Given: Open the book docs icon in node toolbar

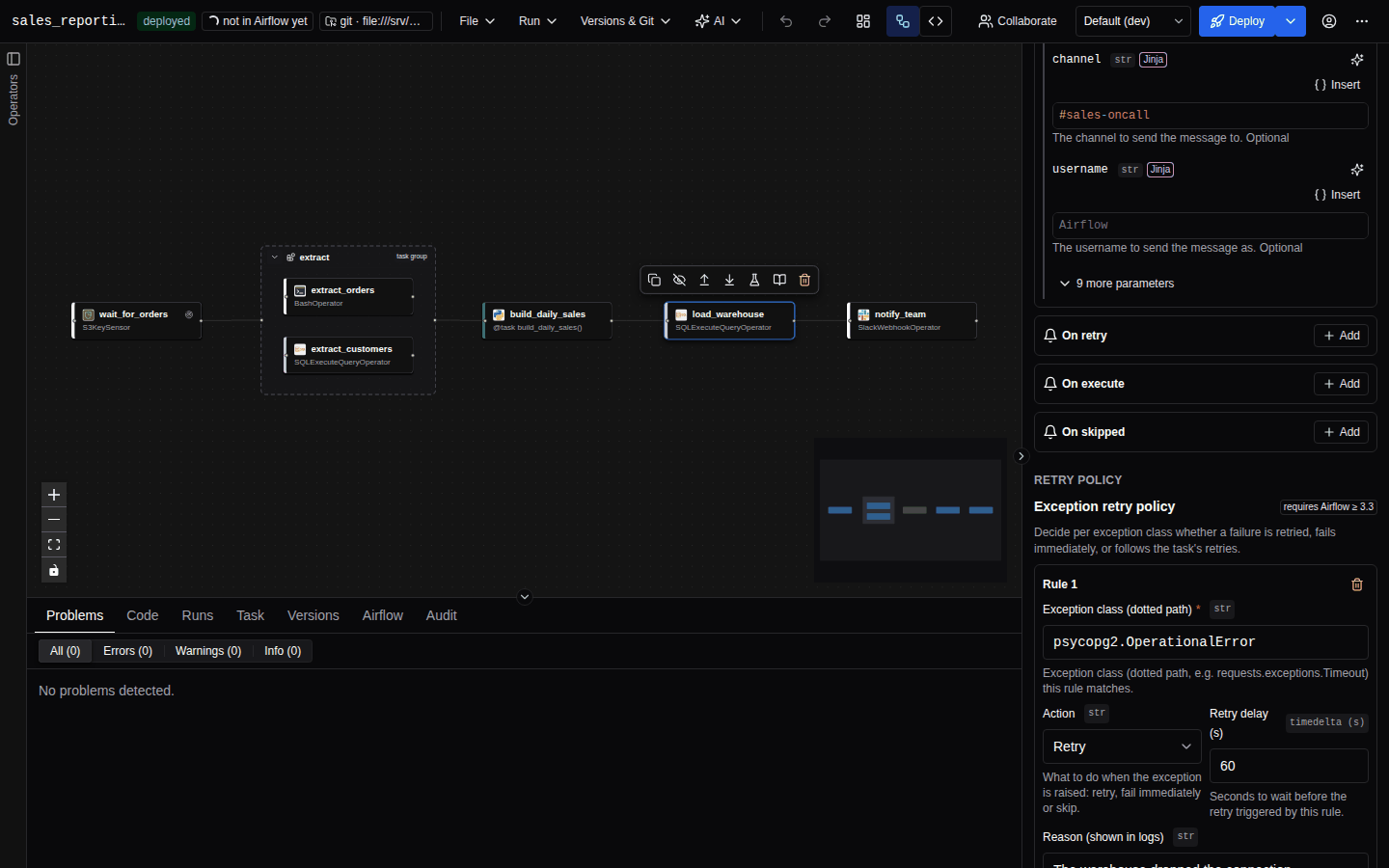Looking at the screenshot, I should tap(779, 280).
